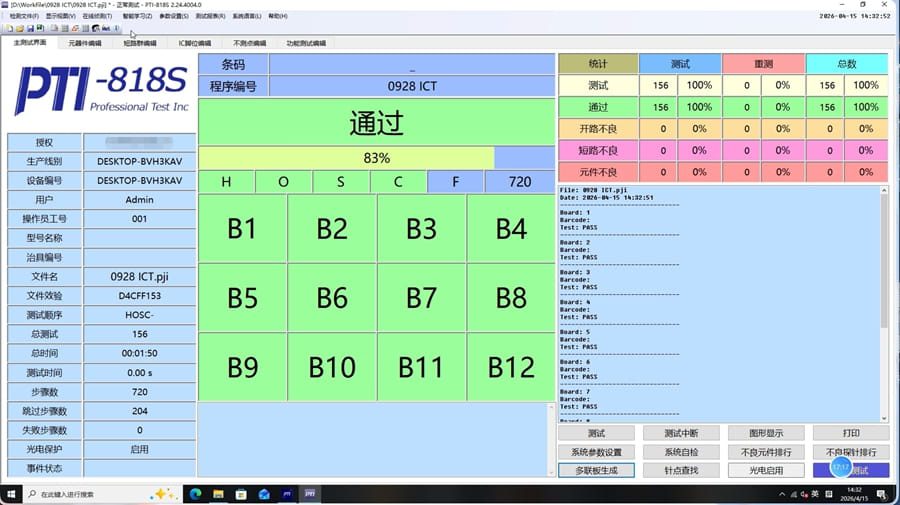Select board cell B1

tap(242, 229)
